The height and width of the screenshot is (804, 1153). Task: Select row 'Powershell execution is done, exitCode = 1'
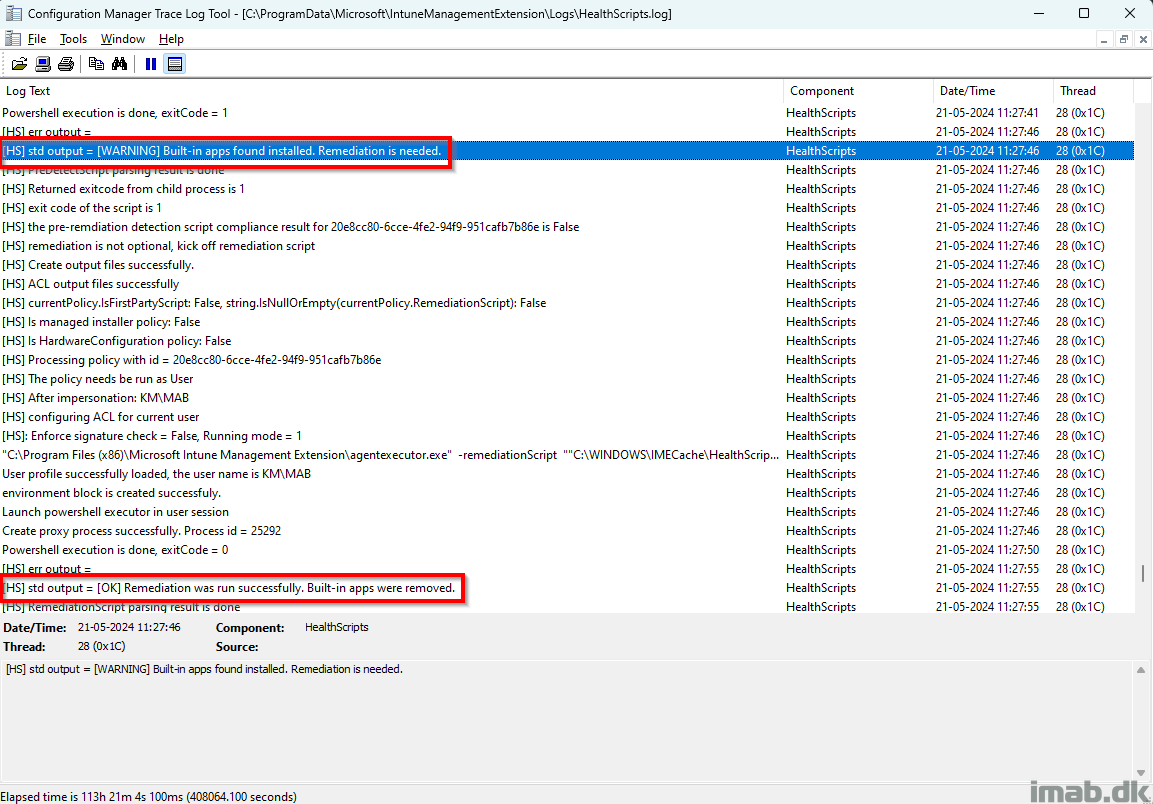(567, 113)
